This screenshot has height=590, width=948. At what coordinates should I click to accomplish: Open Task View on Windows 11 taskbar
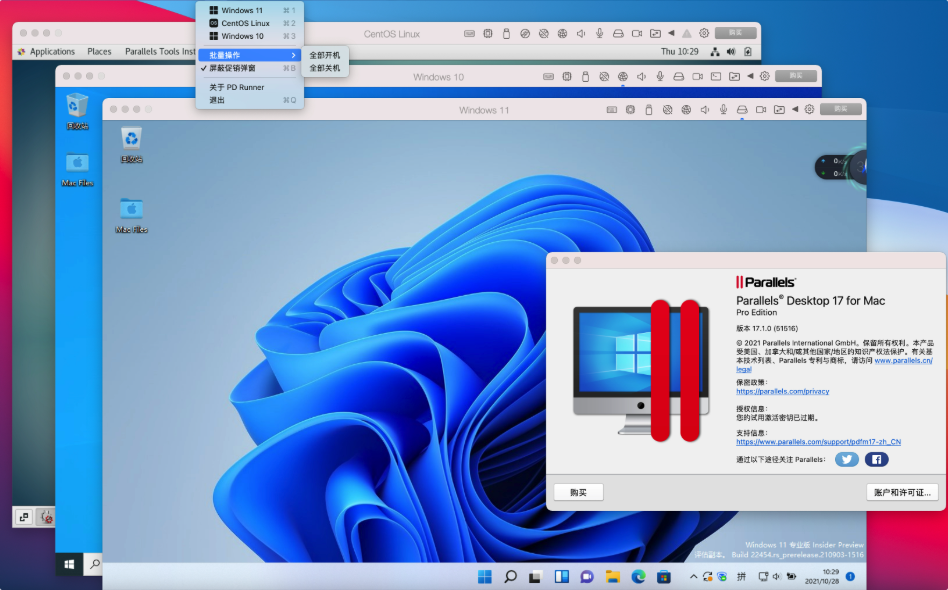[x=536, y=577]
